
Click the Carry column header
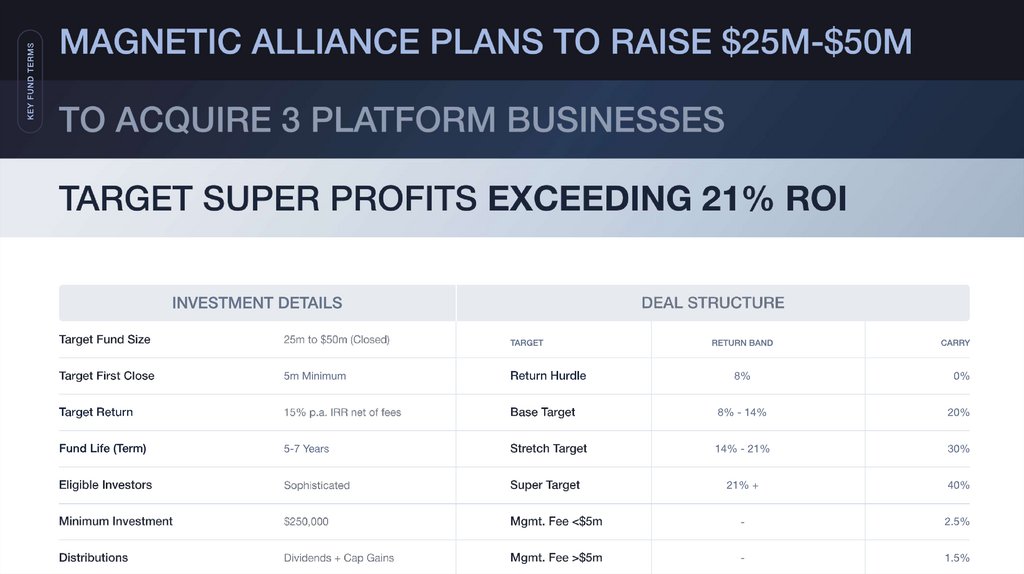[955, 343]
